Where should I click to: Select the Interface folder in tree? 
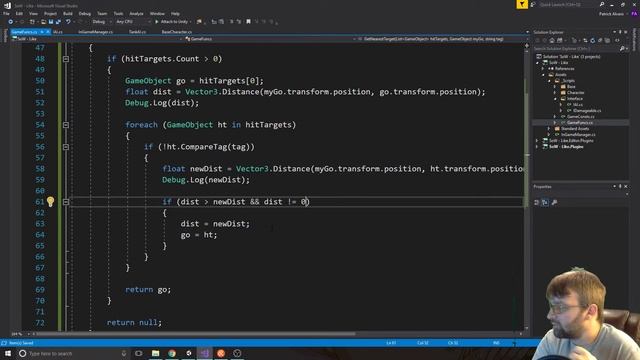pyautogui.click(x=575, y=99)
